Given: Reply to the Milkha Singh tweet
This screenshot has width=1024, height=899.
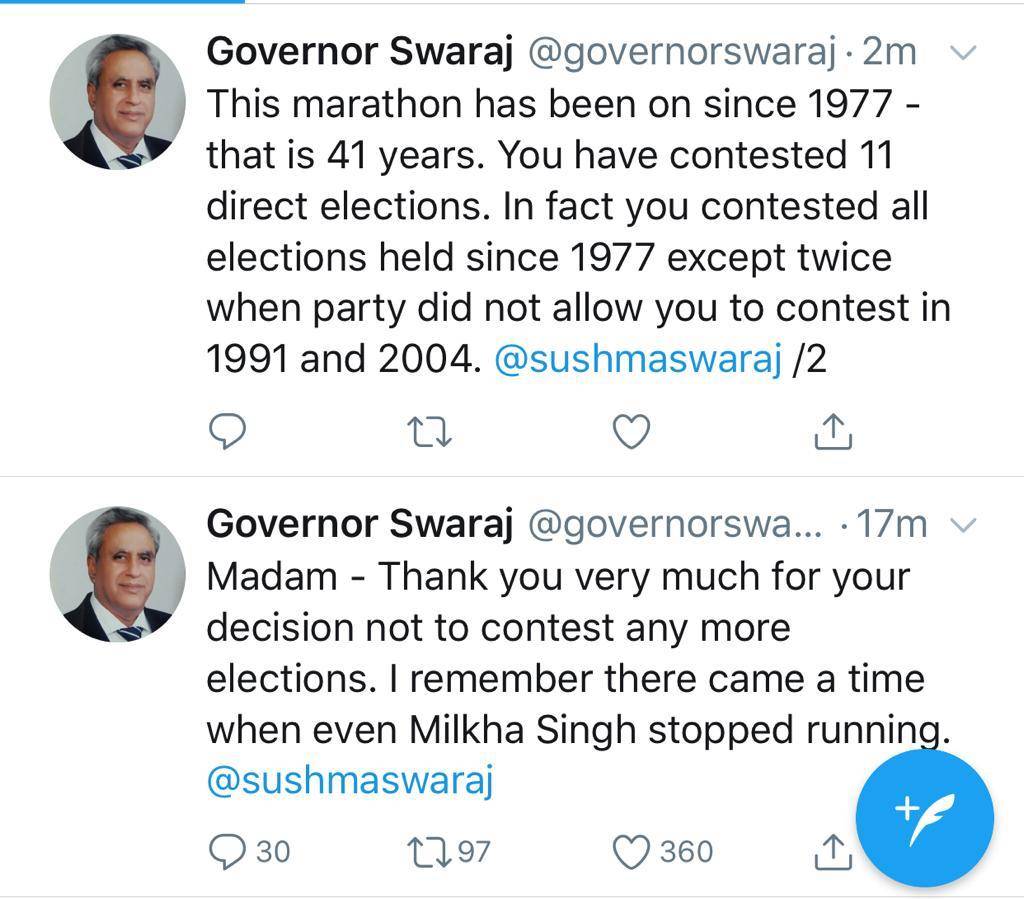Looking at the screenshot, I should tap(227, 851).
